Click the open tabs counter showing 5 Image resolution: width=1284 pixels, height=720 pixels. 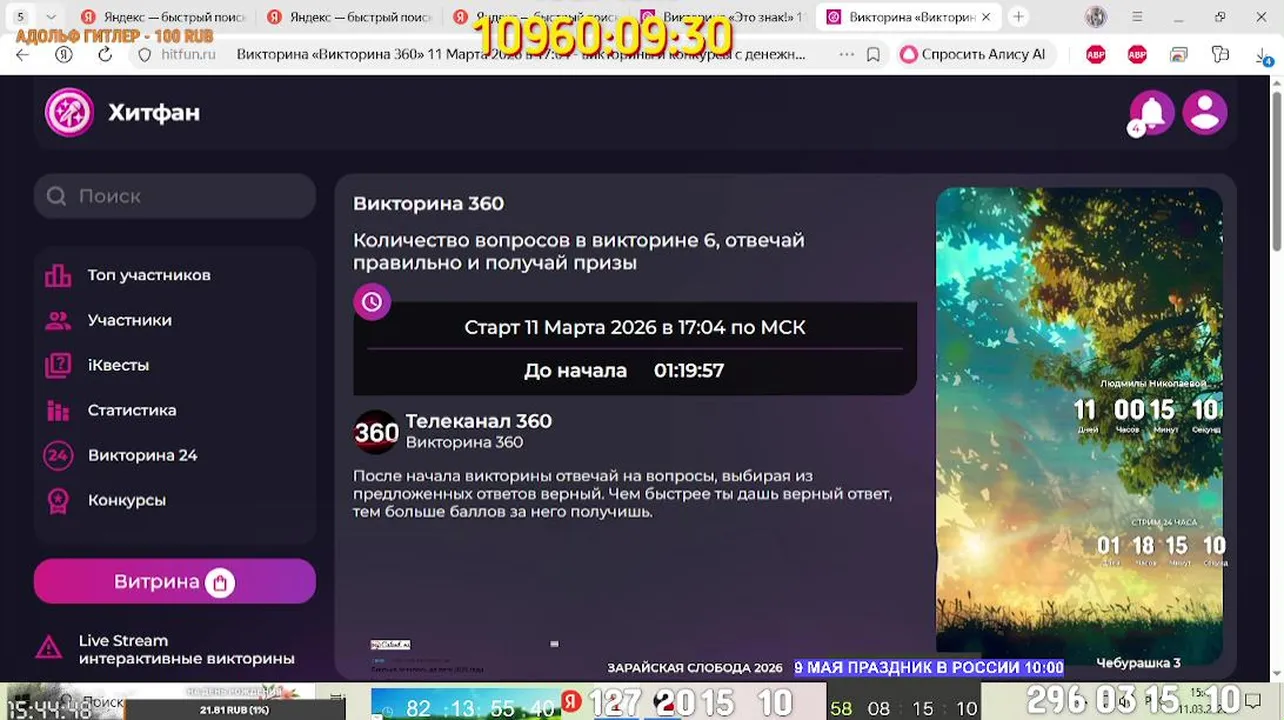point(20,17)
